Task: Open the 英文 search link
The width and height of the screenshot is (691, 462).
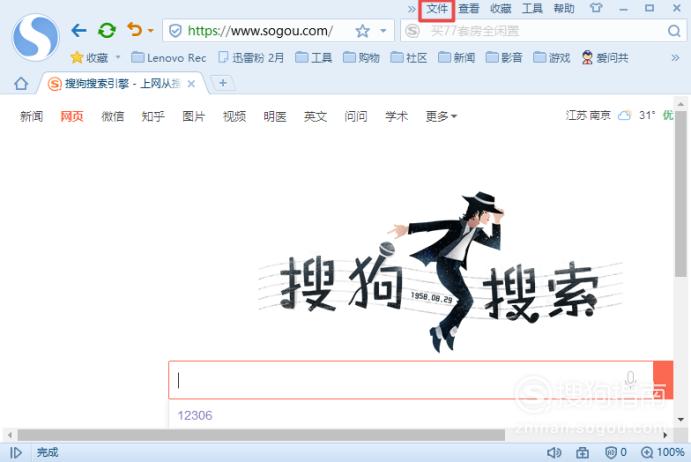Action: 315,116
